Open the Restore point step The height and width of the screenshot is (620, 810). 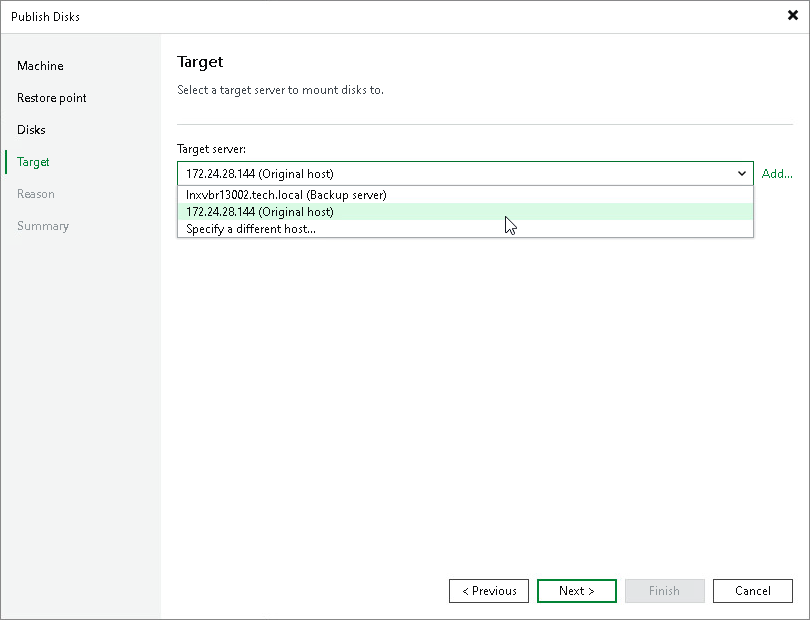click(51, 98)
